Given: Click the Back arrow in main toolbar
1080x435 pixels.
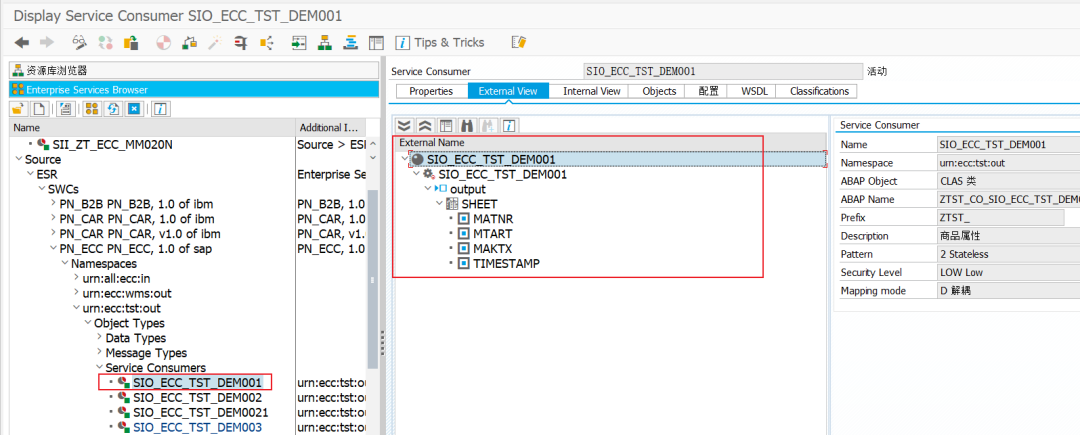Looking at the screenshot, I should click(22, 43).
